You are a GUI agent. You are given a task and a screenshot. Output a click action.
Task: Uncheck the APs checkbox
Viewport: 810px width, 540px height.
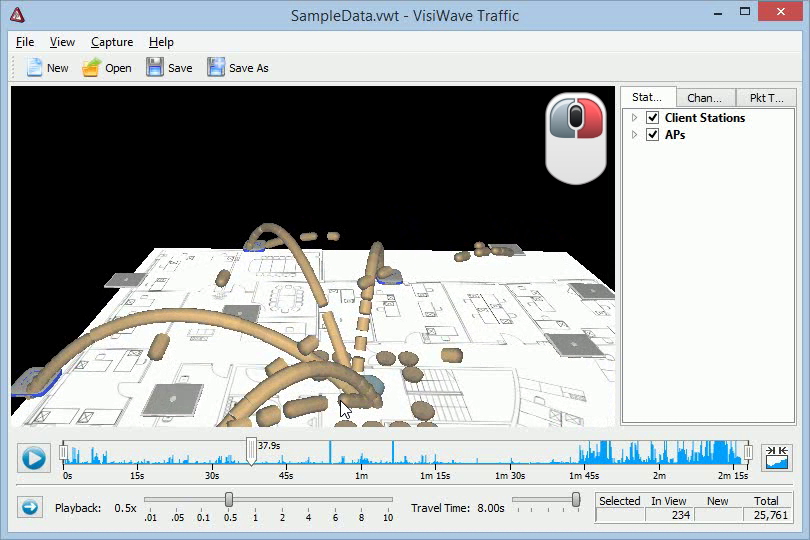click(652, 135)
